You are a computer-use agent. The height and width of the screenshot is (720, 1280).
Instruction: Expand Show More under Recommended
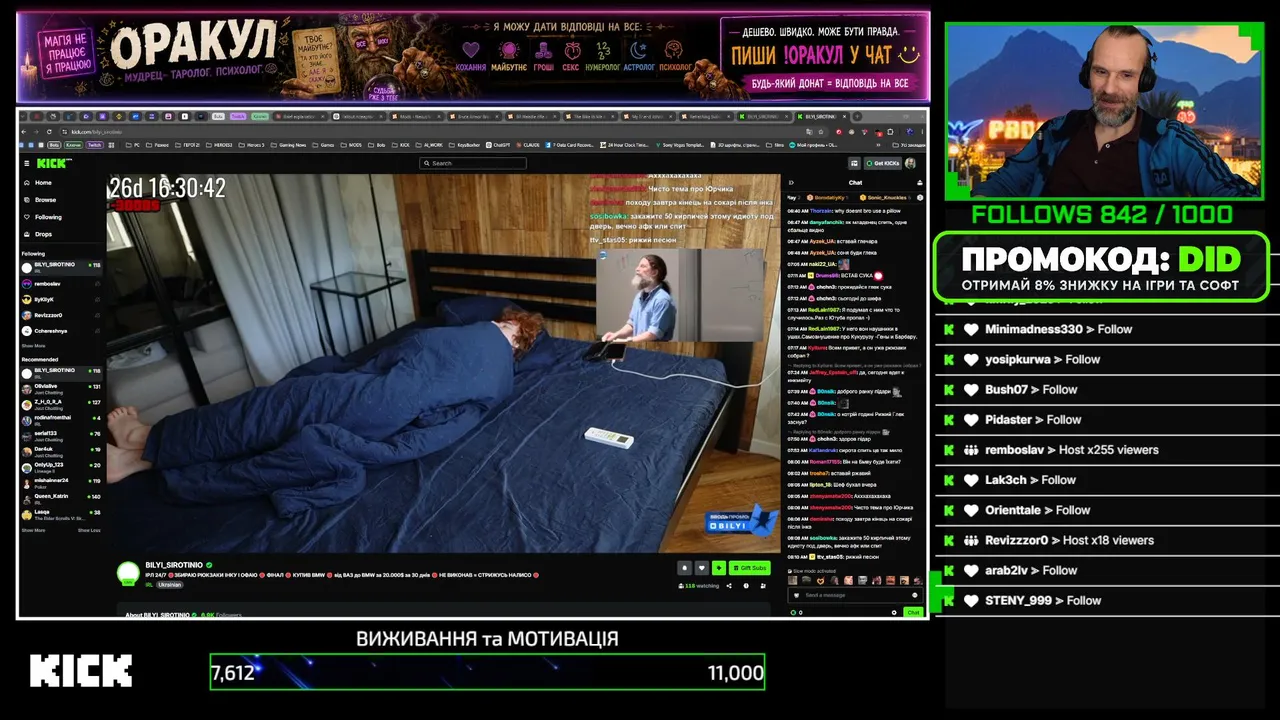(33, 530)
